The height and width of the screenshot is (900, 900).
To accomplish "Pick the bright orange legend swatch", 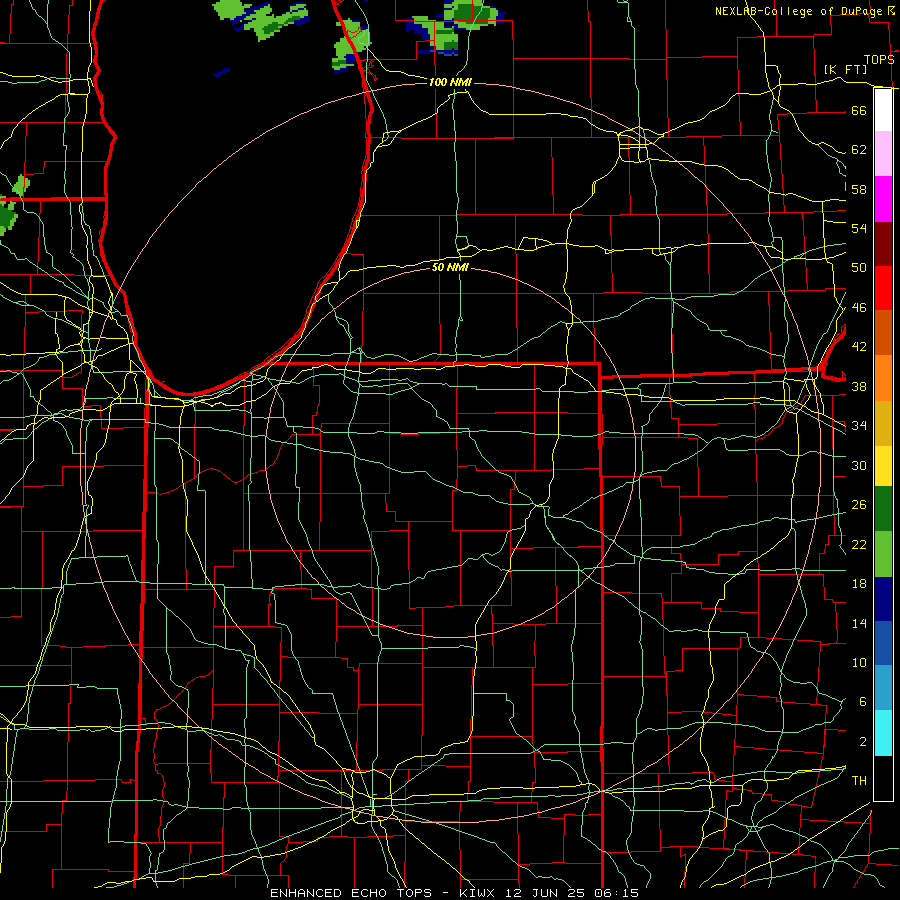I will 883,377.
